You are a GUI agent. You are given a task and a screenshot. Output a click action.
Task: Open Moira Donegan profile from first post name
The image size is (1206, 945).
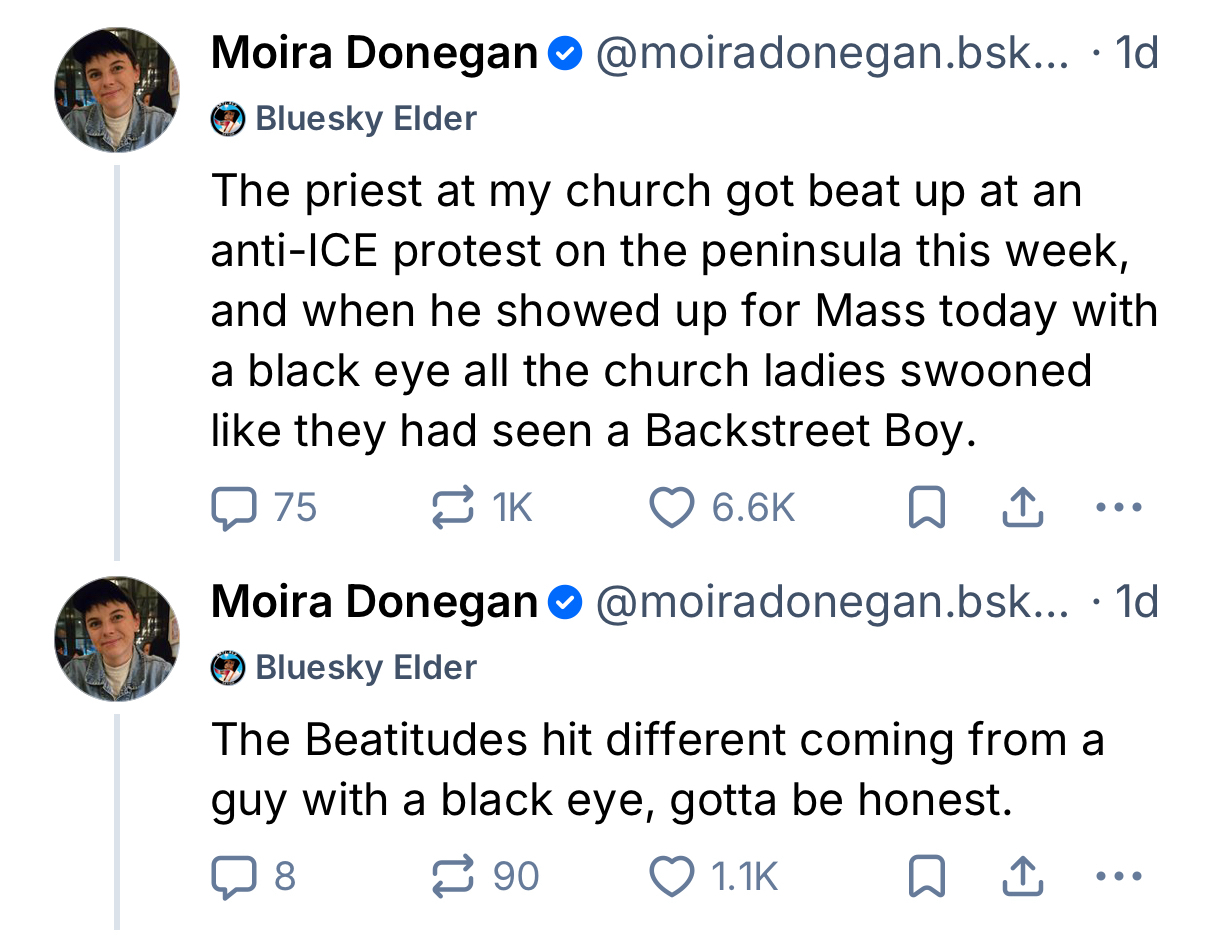coord(374,53)
